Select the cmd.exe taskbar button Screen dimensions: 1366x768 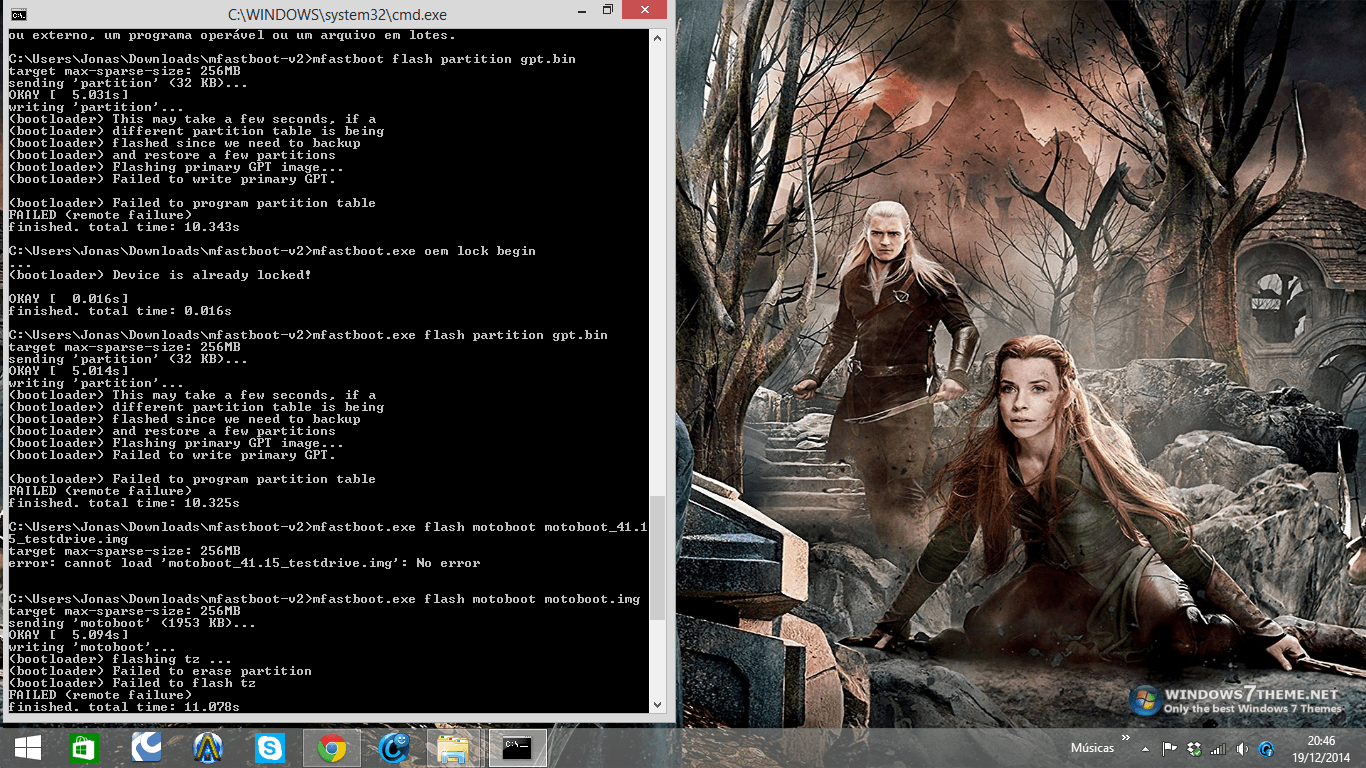click(517, 747)
